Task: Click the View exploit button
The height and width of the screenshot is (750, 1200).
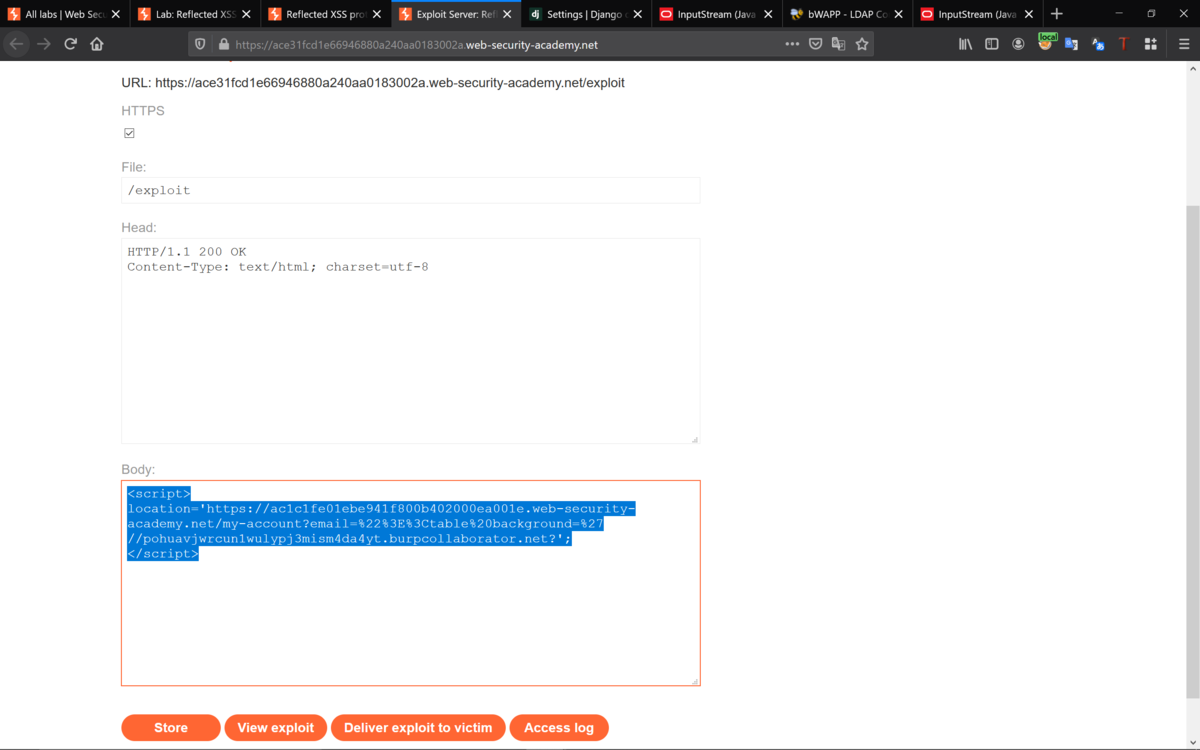Action: click(275, 728)
